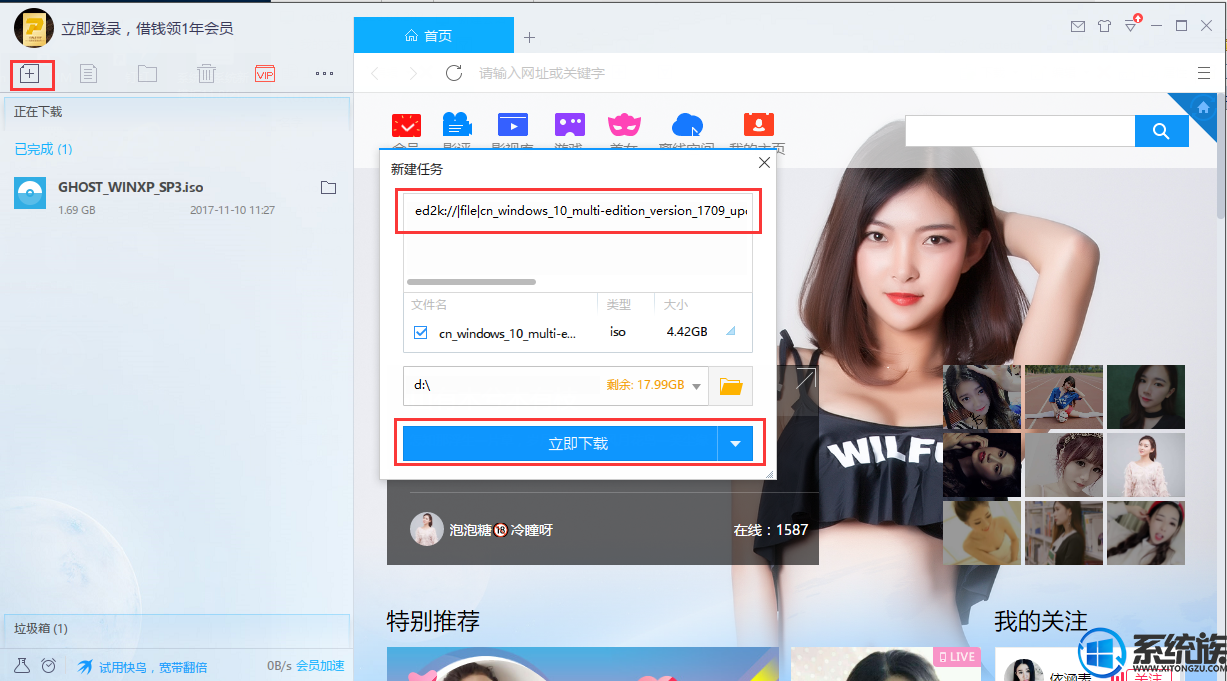Open the download button dropdown arrow

pyautogui.click(x=735, y=444)
